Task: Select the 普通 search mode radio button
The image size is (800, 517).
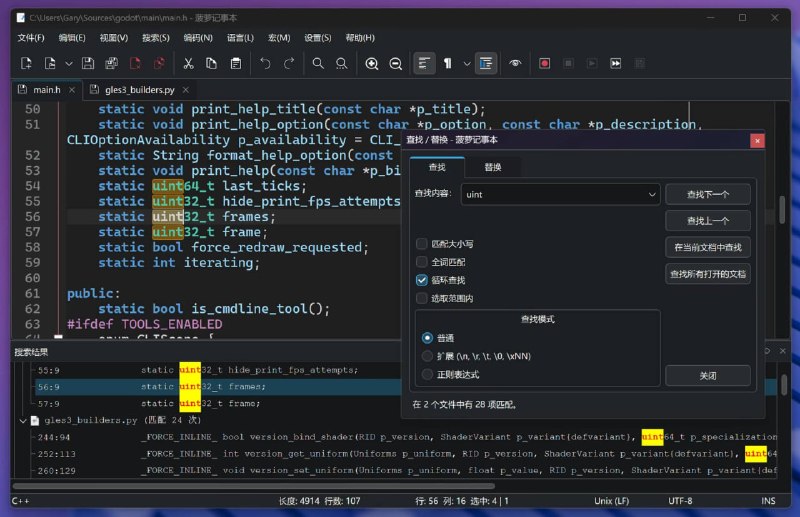Action: coord(427,338)
